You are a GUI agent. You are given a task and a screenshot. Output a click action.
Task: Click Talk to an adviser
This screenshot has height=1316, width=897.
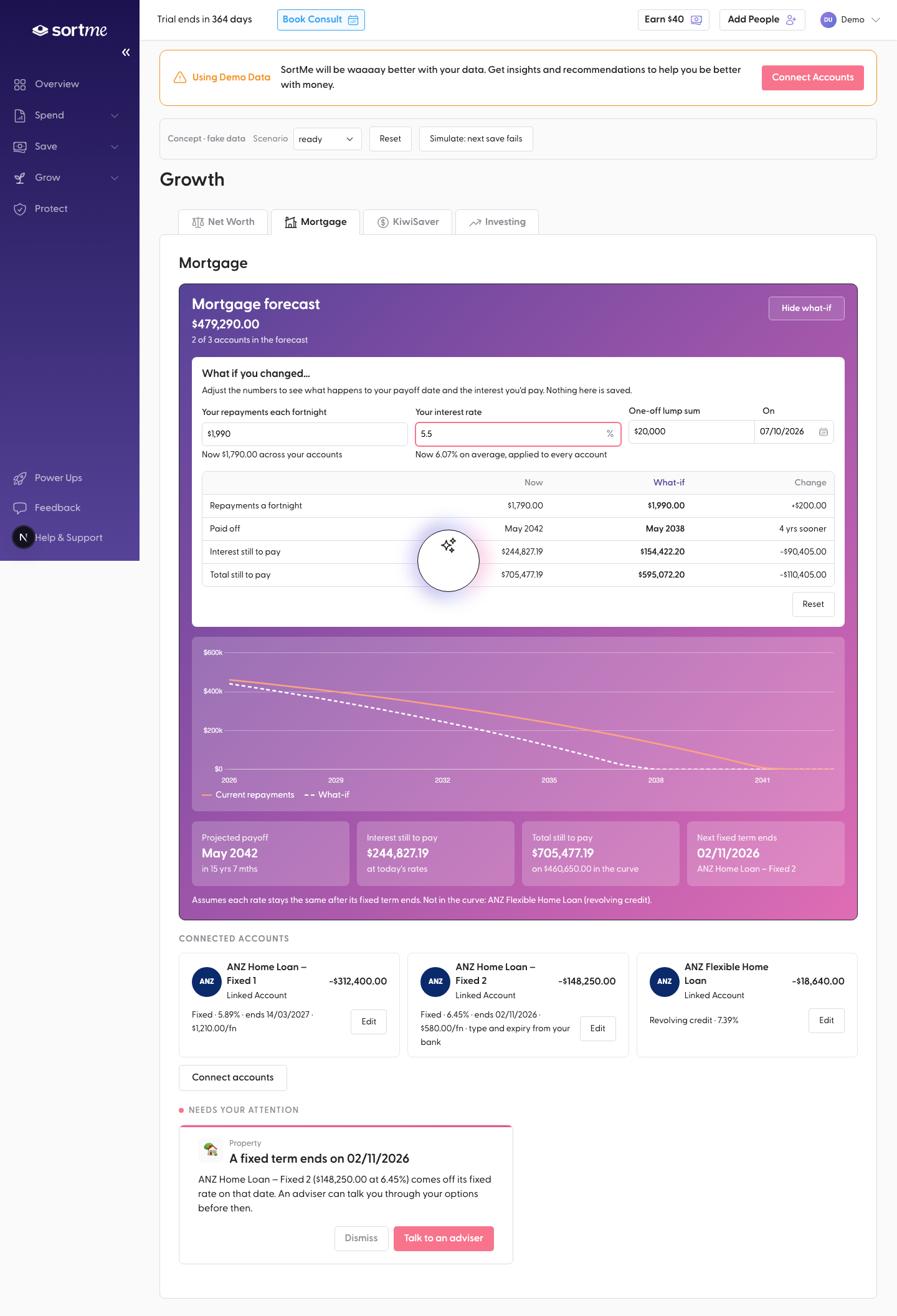coord(444,1238)
